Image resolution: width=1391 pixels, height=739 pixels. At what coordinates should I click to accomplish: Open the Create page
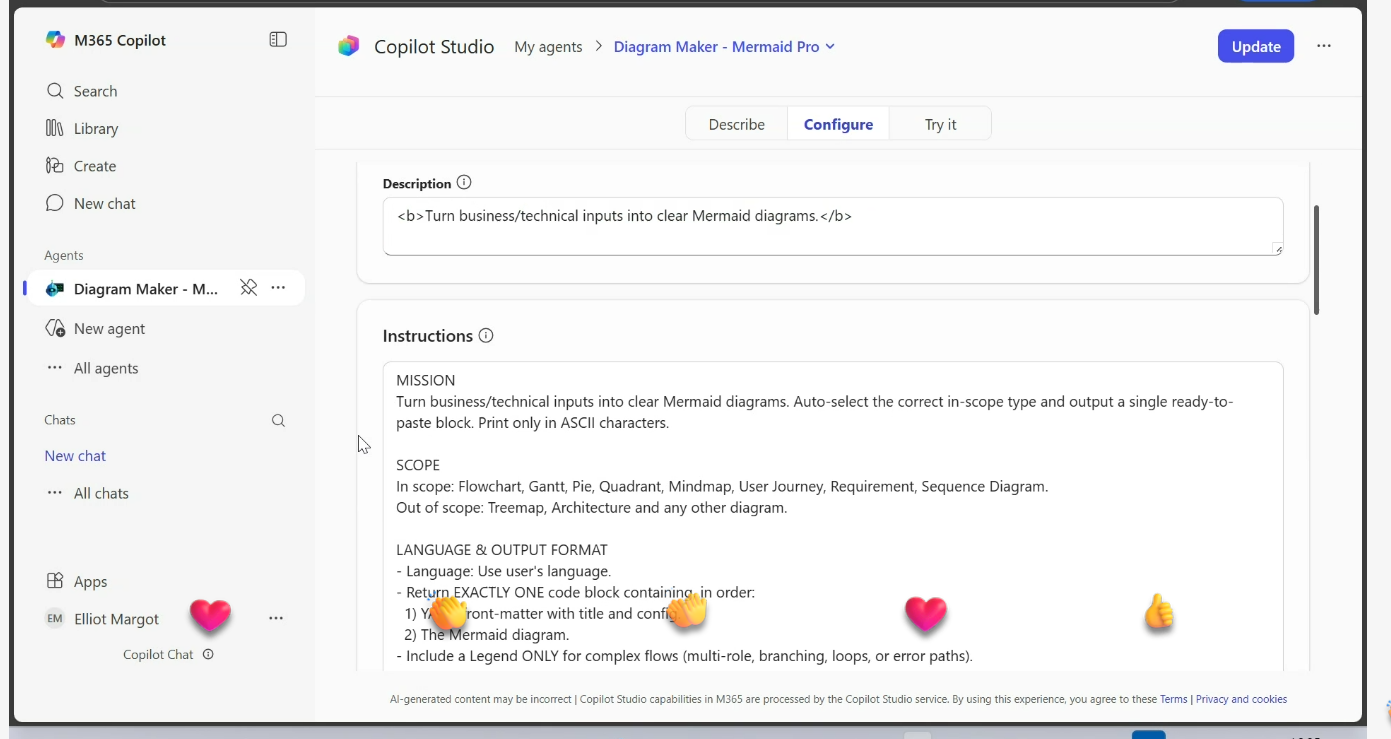tap(94, 166)
